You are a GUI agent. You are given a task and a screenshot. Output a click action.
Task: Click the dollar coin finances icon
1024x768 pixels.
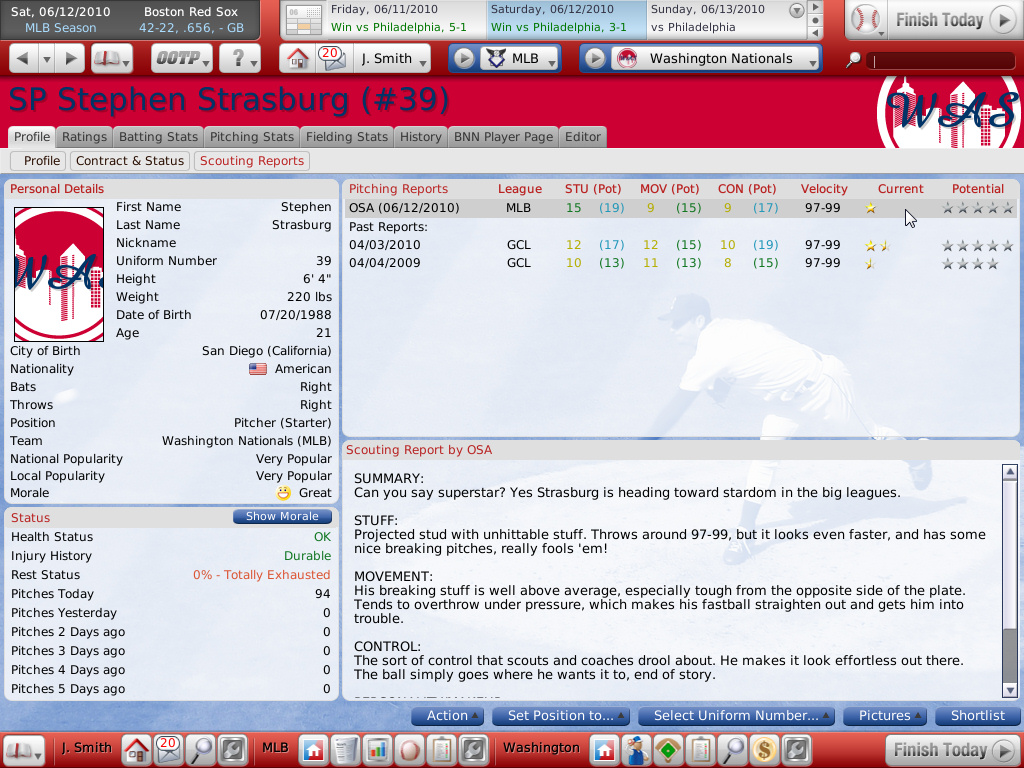(765, 749)
